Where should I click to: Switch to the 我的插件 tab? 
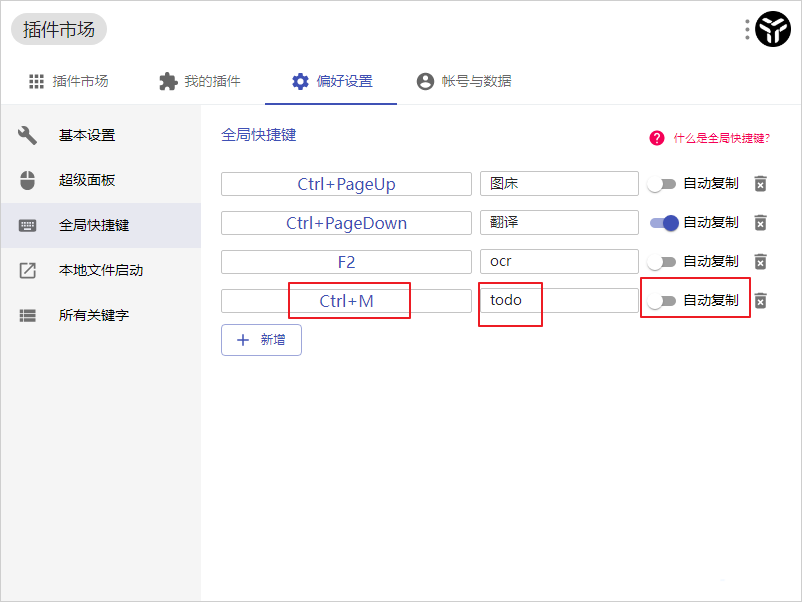point(200,83)
